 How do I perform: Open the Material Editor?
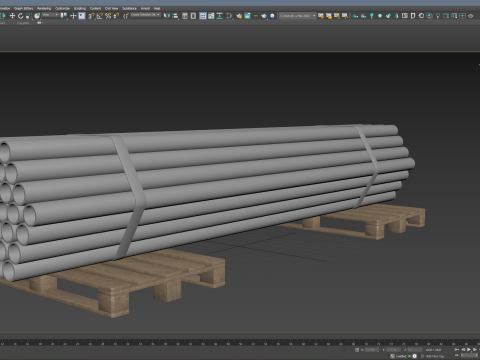(229, 16)
